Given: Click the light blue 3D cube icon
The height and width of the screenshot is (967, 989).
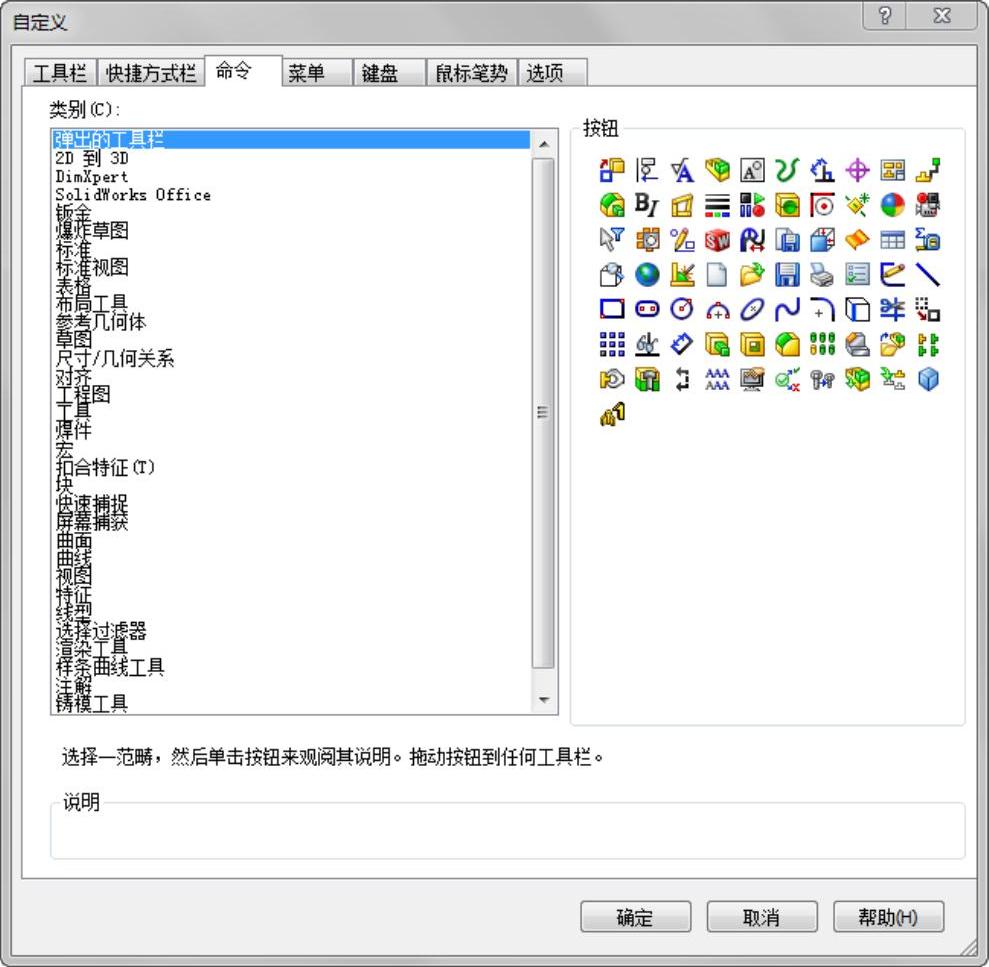Looking at the screenshot, I should (928, 380).
